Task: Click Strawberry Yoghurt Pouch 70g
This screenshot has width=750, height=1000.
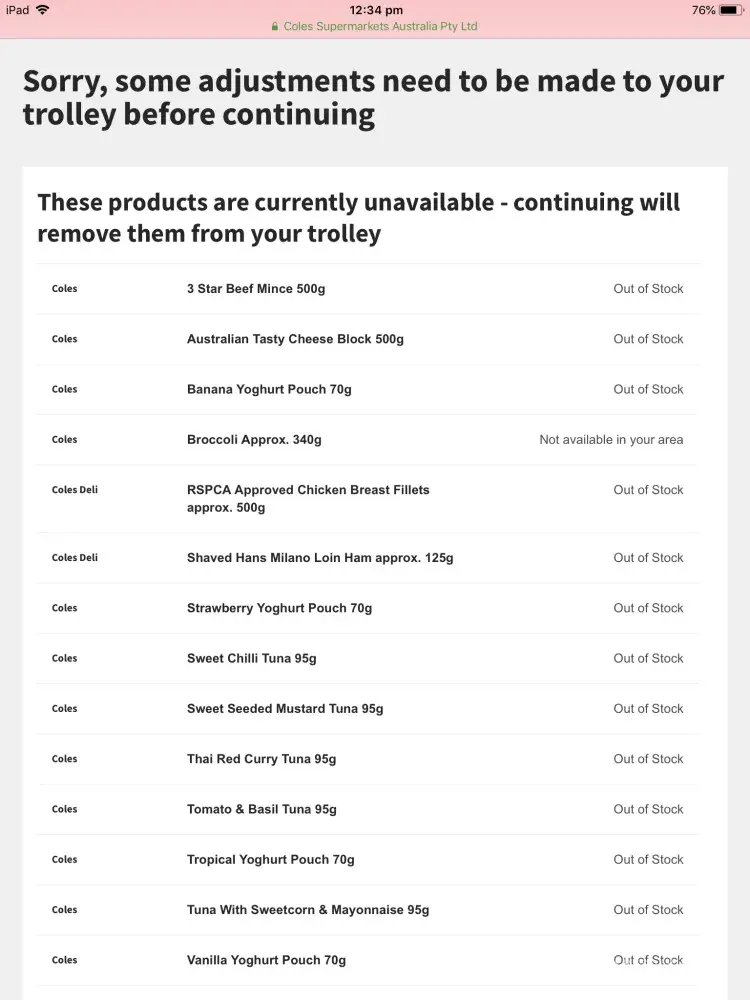Action: pos(279,608)
